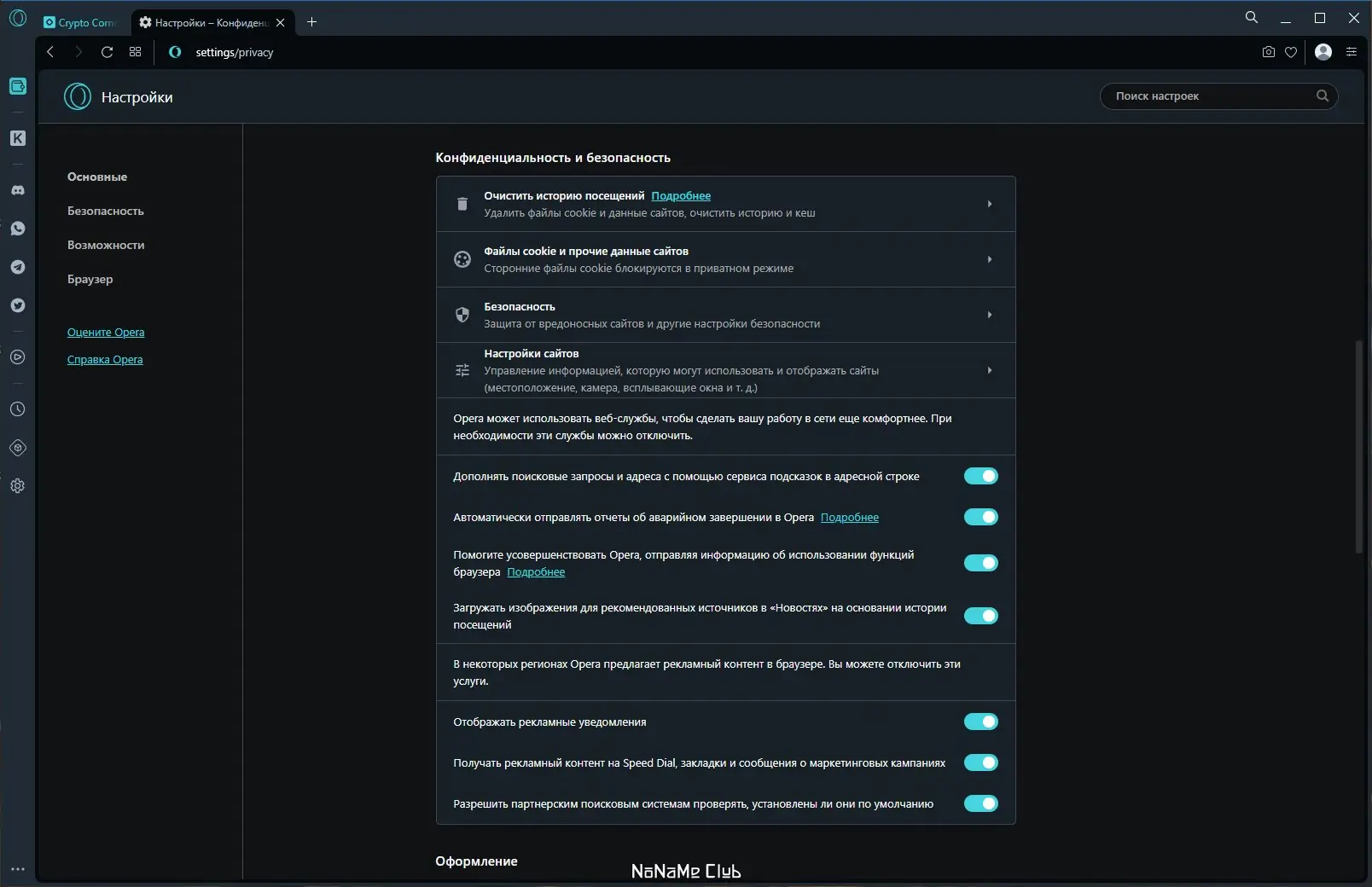This screenshot has width=1372, height=887.
Task: Open Telegram in the sidebar
Action: [x=18, y=267]
